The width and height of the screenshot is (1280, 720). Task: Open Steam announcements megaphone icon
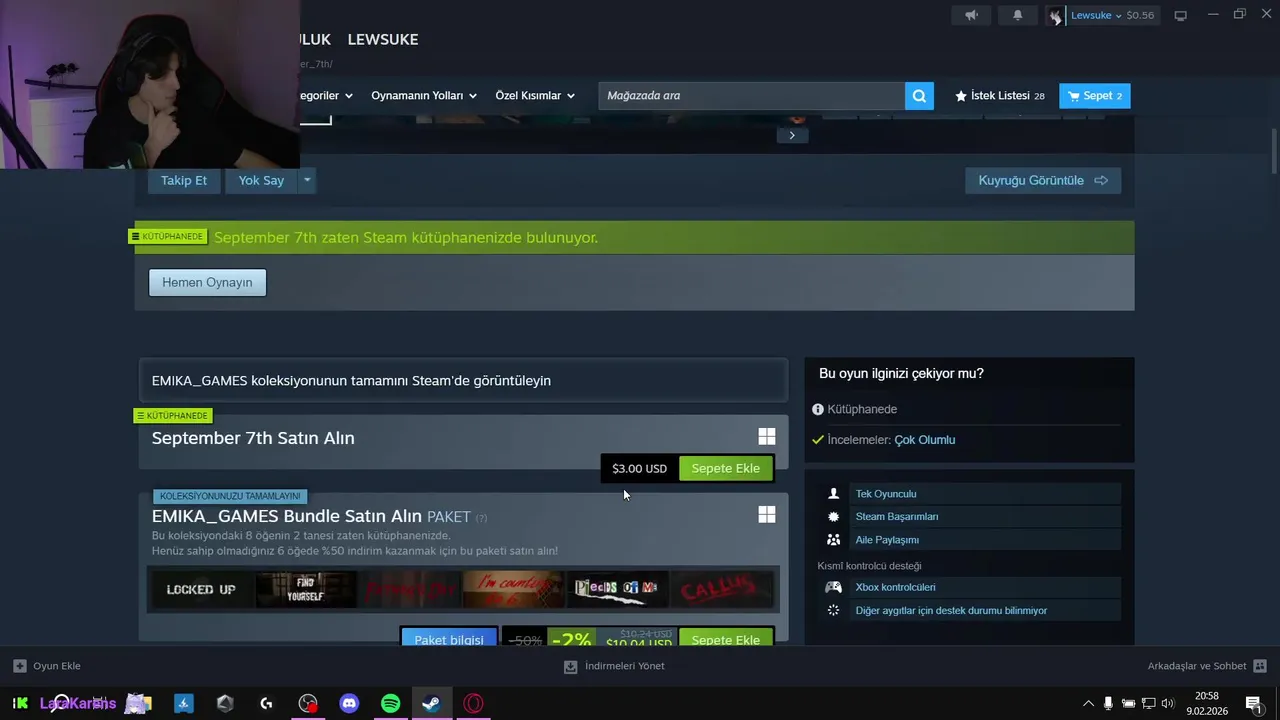(x=971, y=15)
